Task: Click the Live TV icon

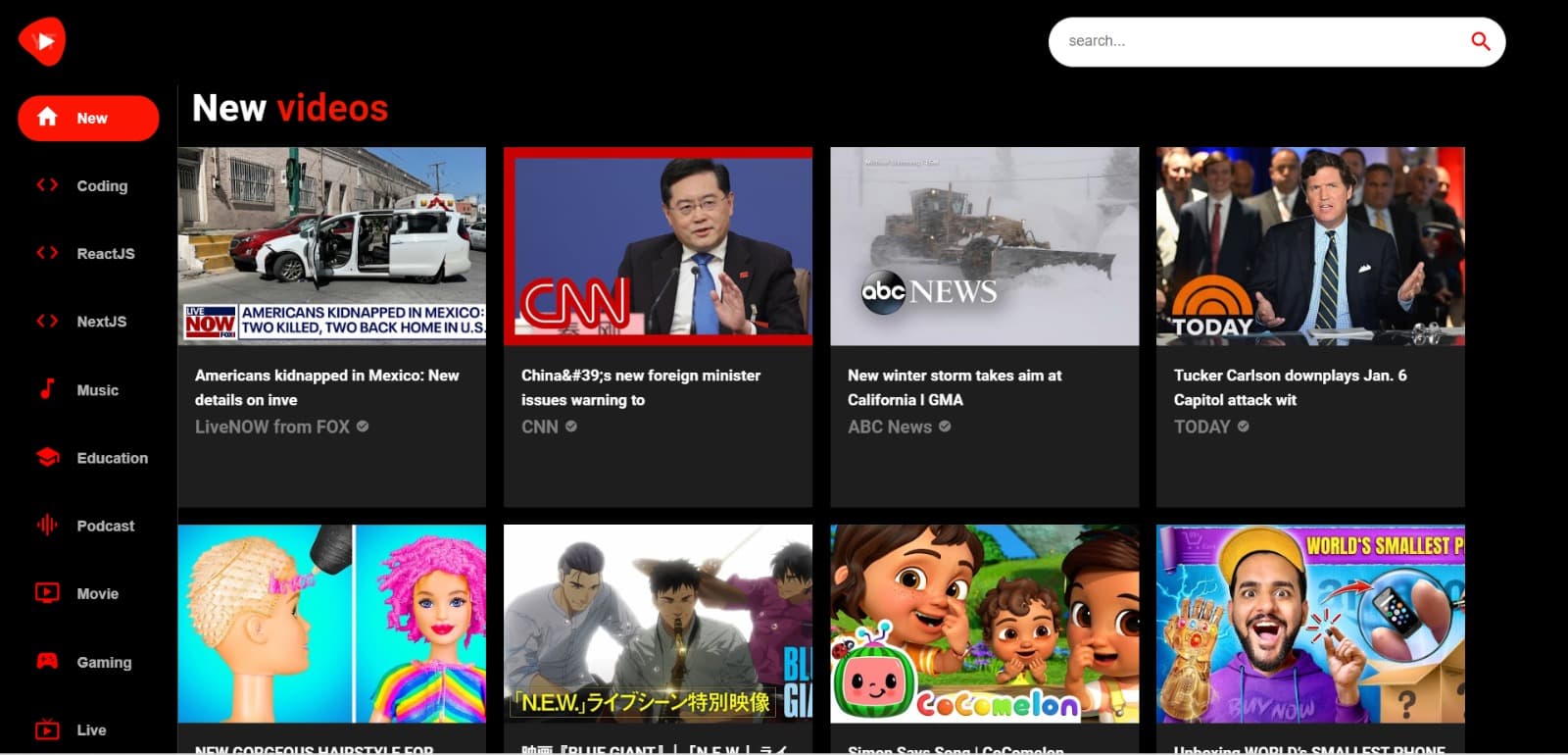Action: (47, 729)
